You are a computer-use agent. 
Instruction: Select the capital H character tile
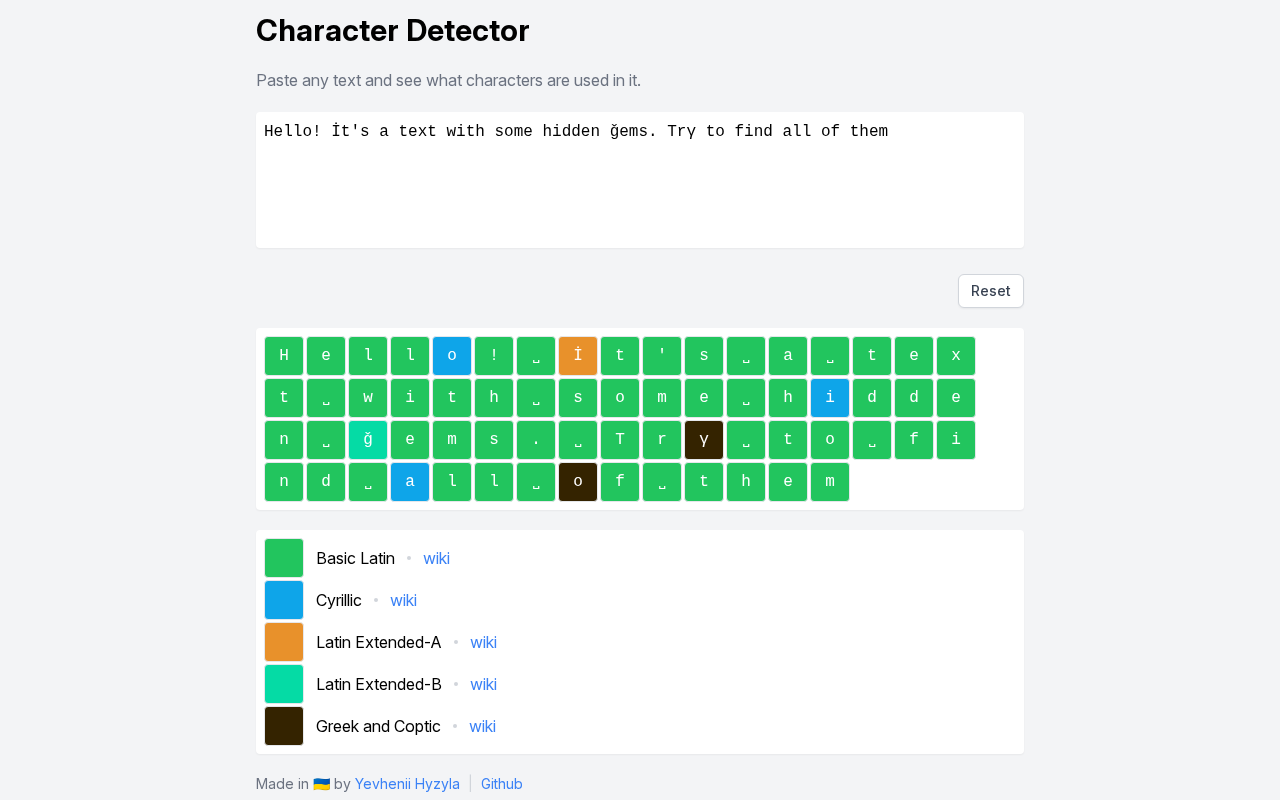tap(284, 356)
